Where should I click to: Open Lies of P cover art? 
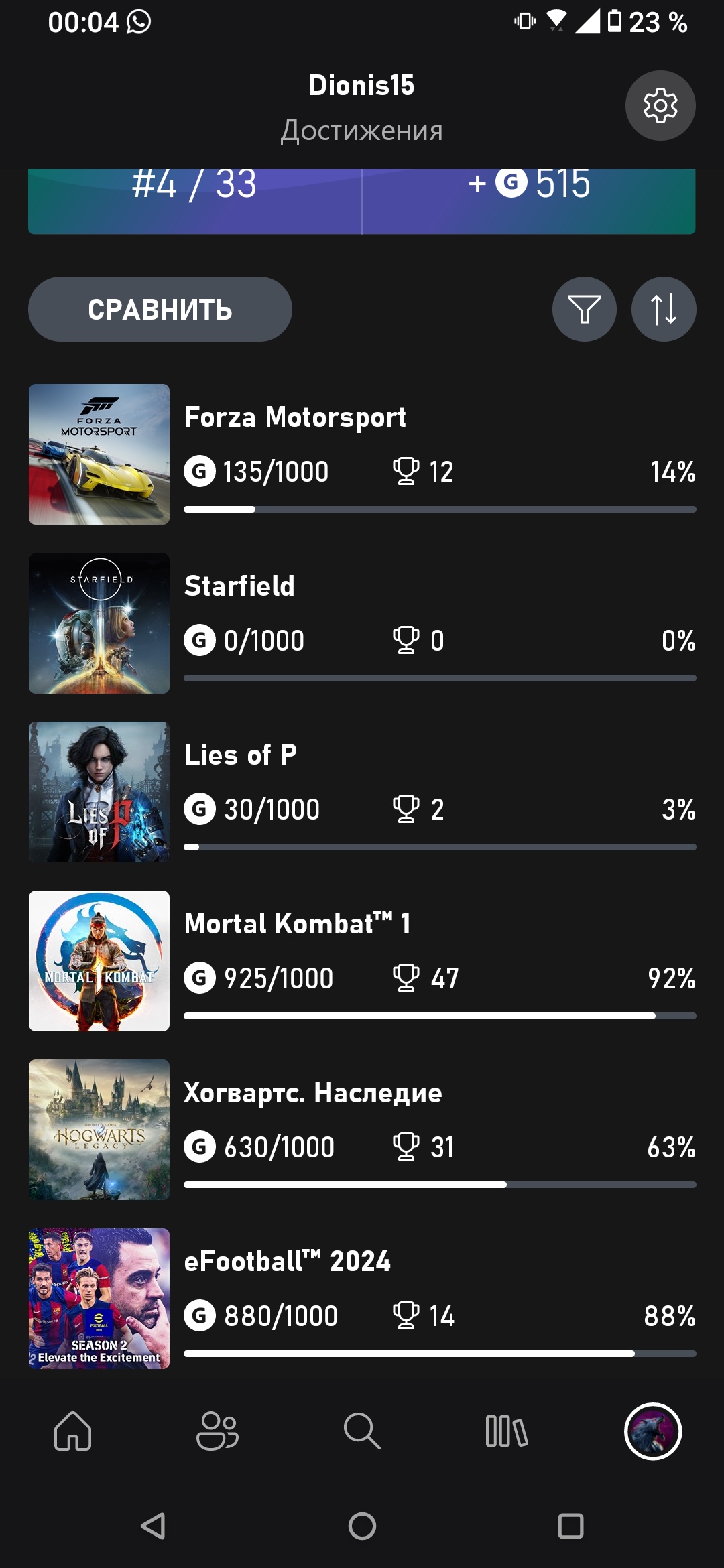(x=99, y=792)
